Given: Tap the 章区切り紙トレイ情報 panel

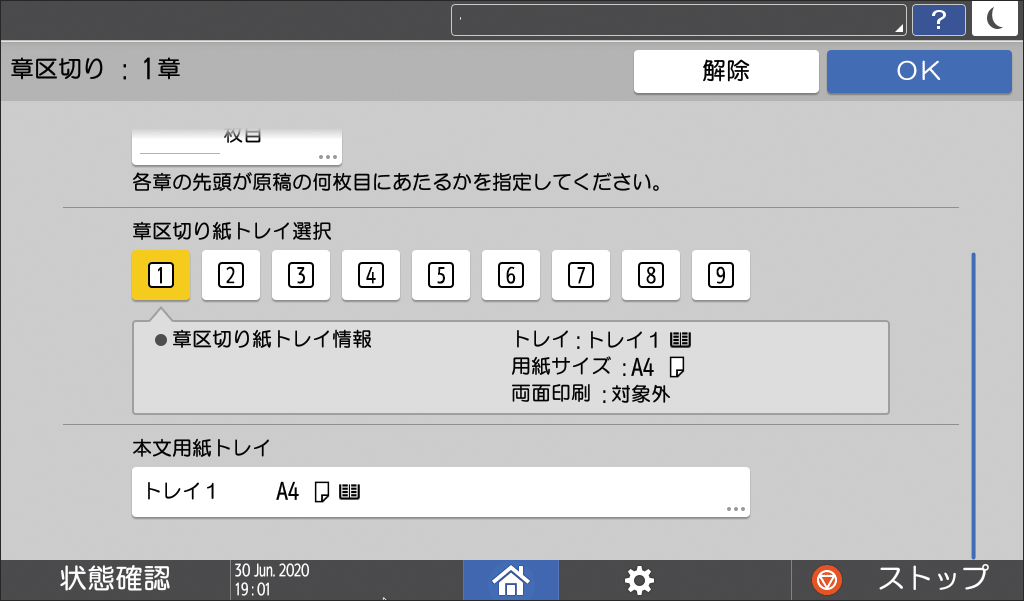Looking at the screenshot, I should (x=509, y=365).
